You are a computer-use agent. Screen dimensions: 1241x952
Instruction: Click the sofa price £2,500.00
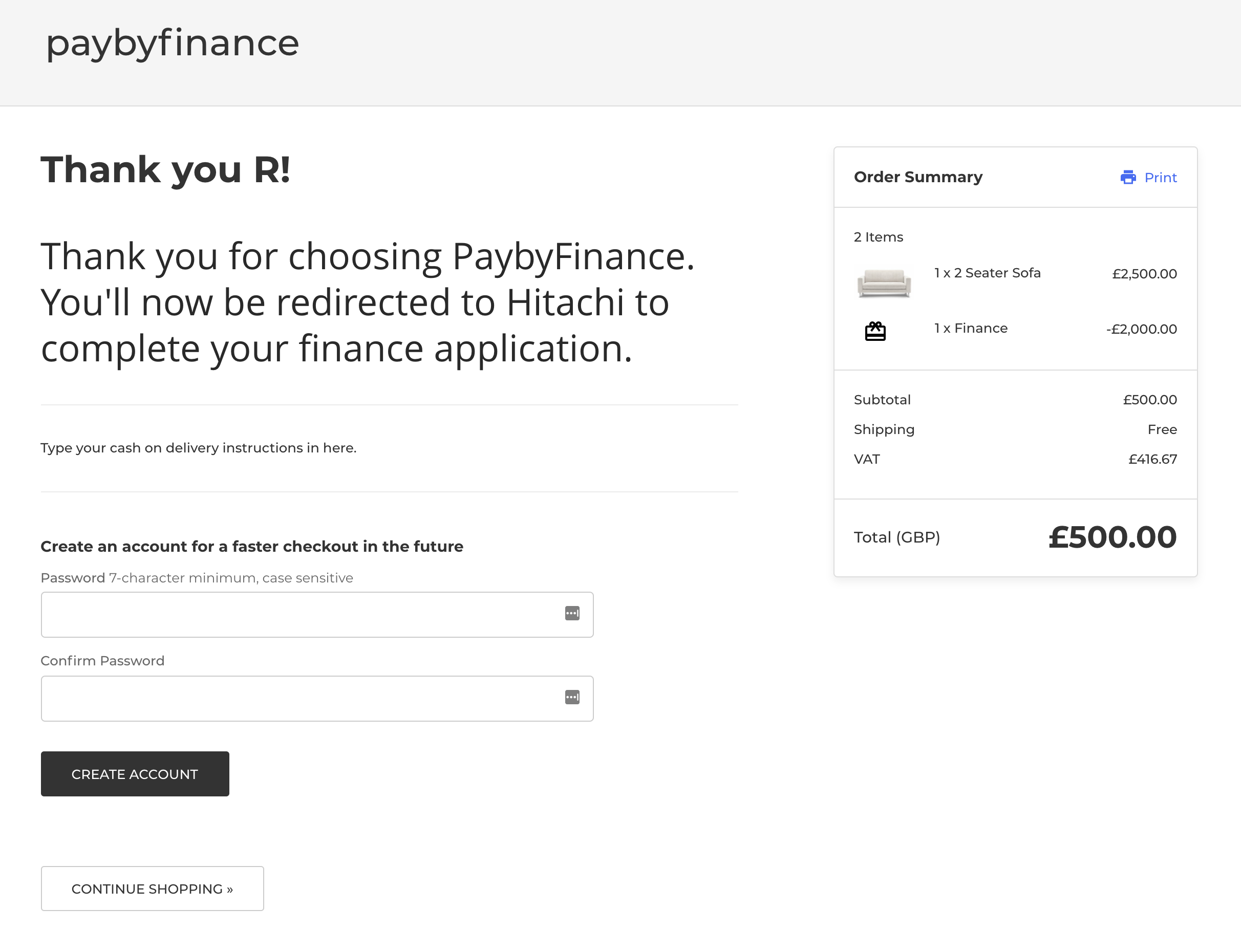click(x=1144, y=274)
